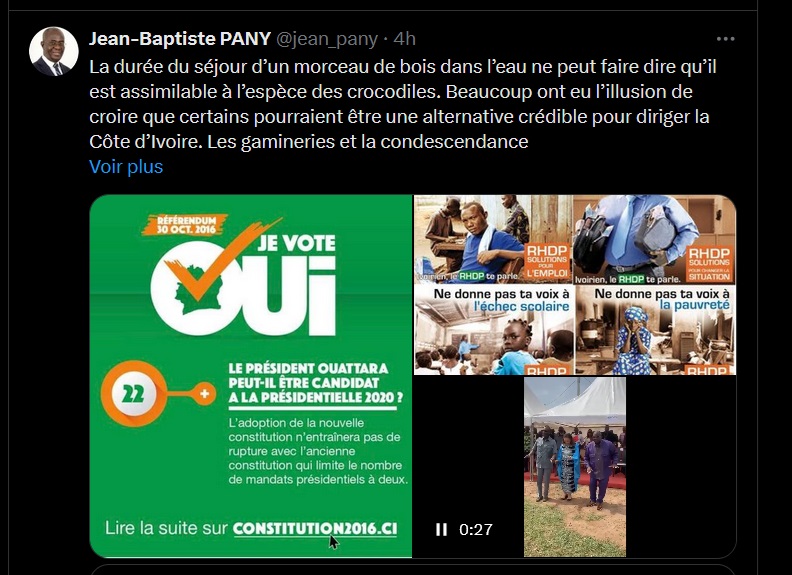Open the tweet's 4h timestamp

(404, 39)
